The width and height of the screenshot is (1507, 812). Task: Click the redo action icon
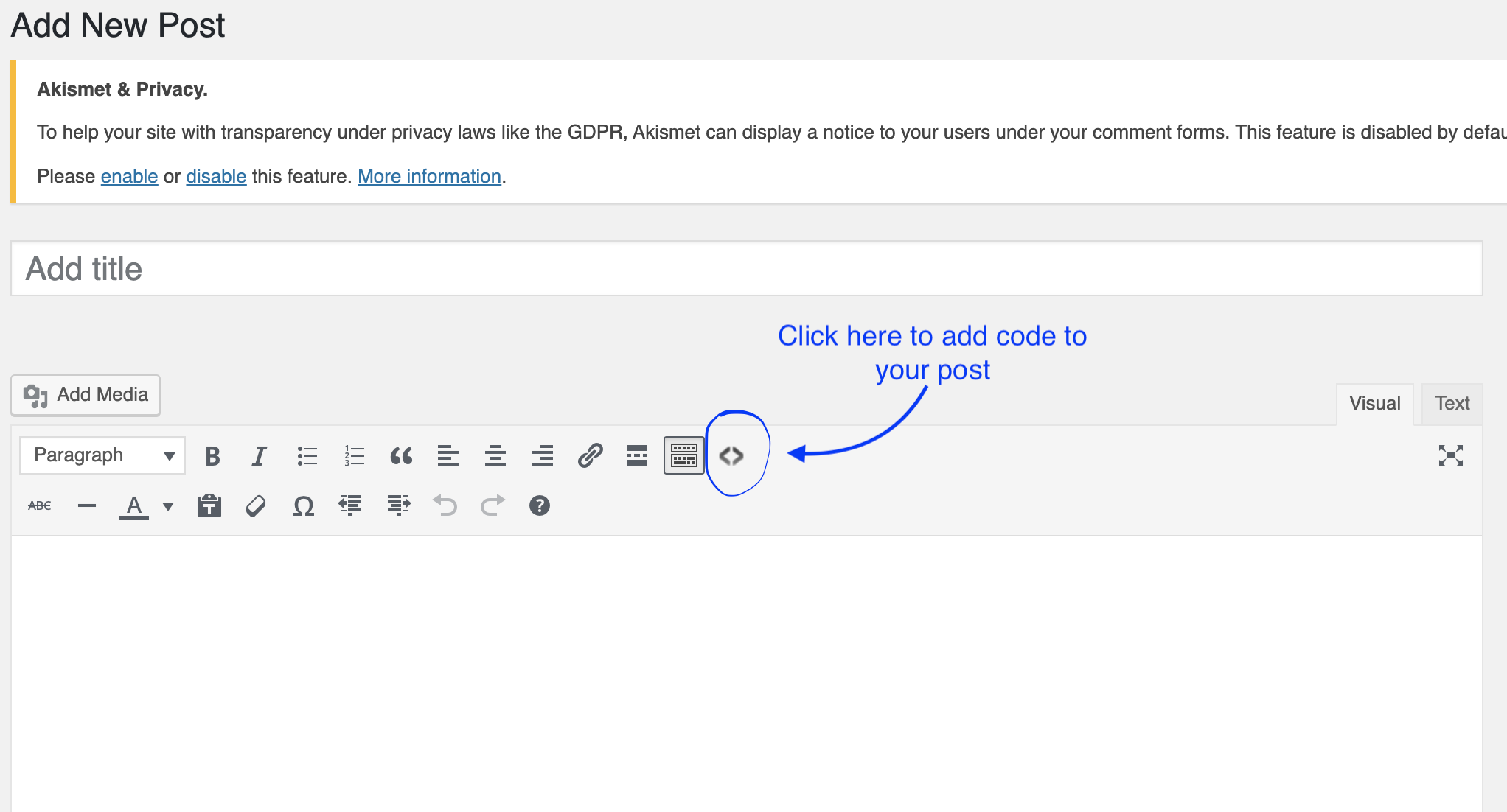[x=493, y=505]
